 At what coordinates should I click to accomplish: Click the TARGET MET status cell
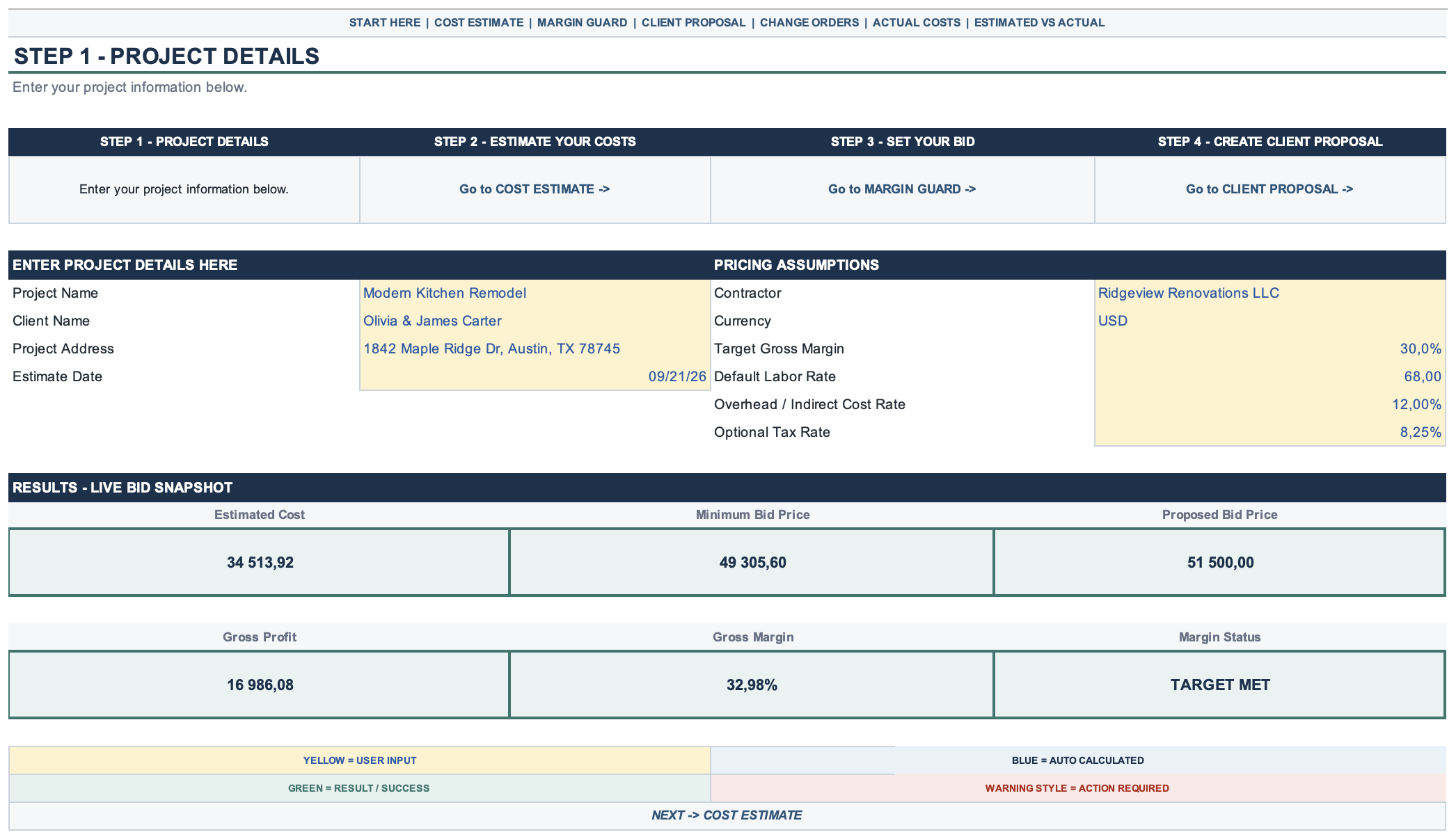[1220, 685]
